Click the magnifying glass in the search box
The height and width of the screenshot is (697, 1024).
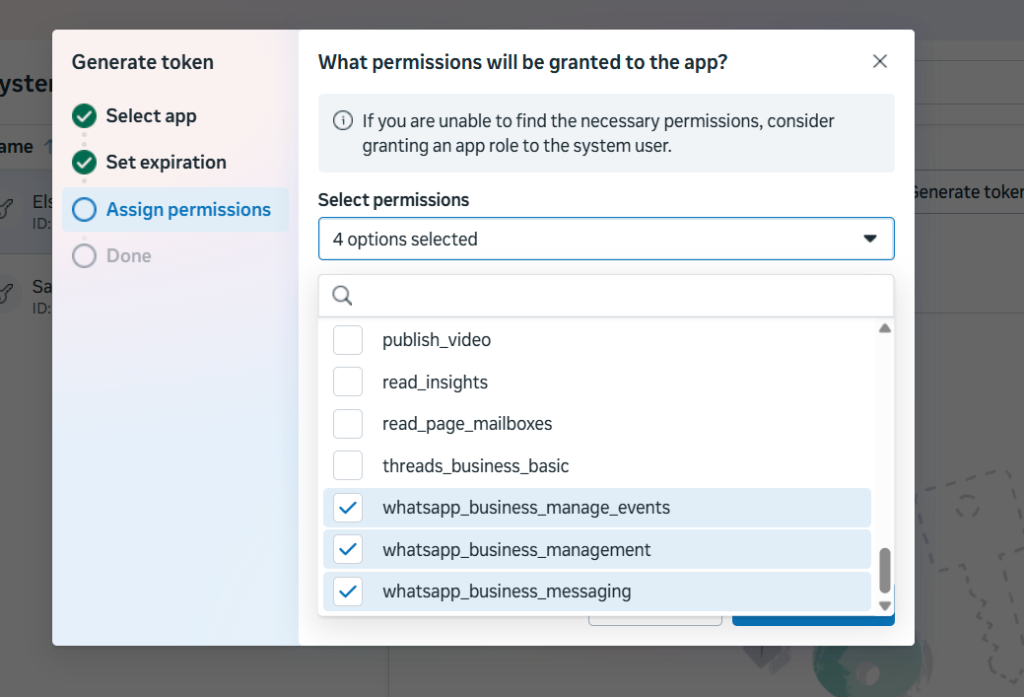(341, 295)
